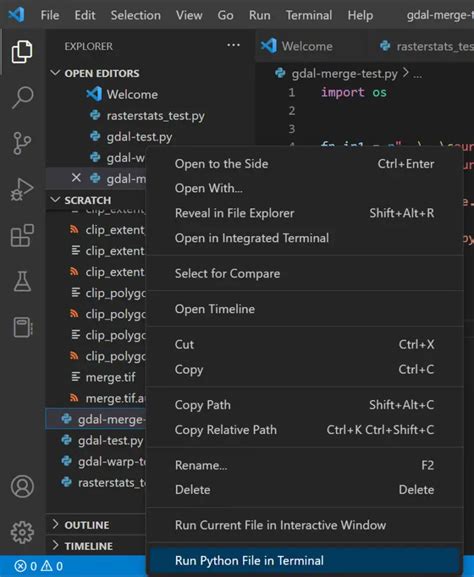The image size is (474, 577).
Task: Open the Help menu
Action: pos(360,15)
